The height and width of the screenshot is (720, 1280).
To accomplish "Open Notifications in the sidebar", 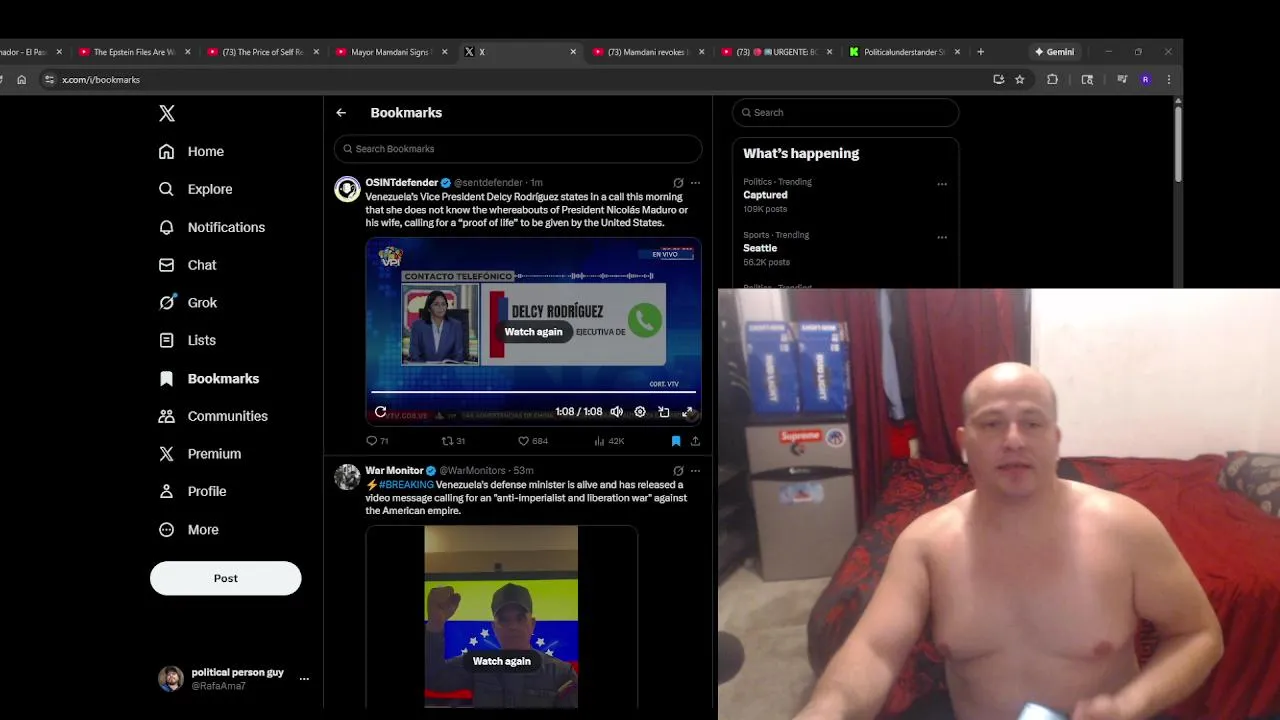I will point(212,227).
